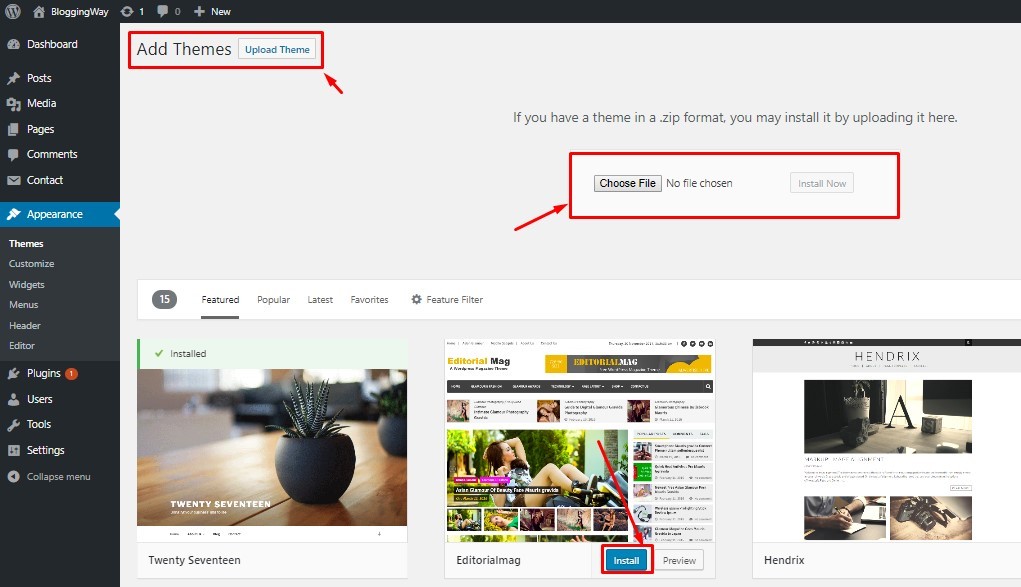This screenshot has height=587, width=1021.
Task: Click the Tools wrench icon
Action: [13, 425]
